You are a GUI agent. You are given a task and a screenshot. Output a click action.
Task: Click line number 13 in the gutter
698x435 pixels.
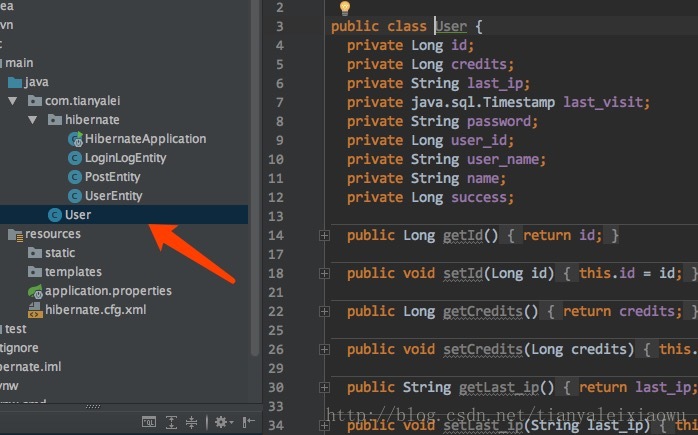click(x=276, y=216)
